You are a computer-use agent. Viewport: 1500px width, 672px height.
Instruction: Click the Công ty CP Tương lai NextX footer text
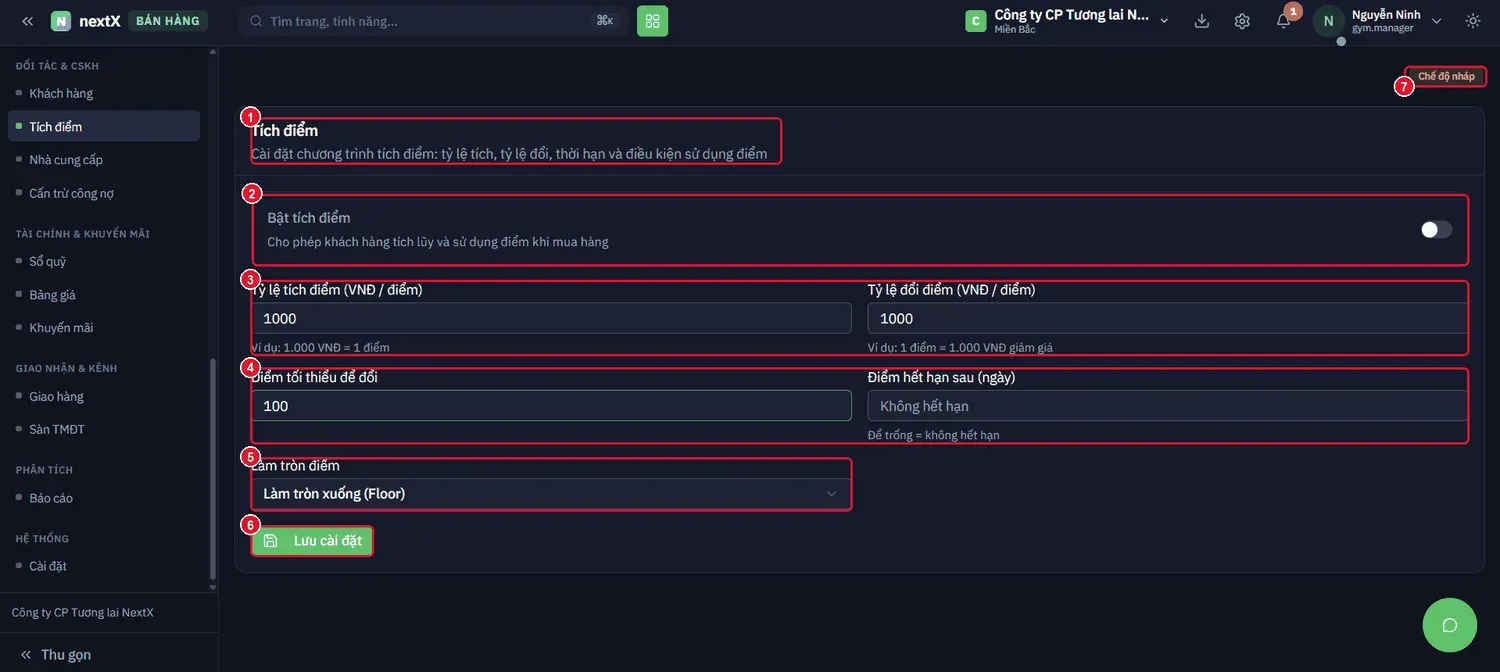[82, 613]
